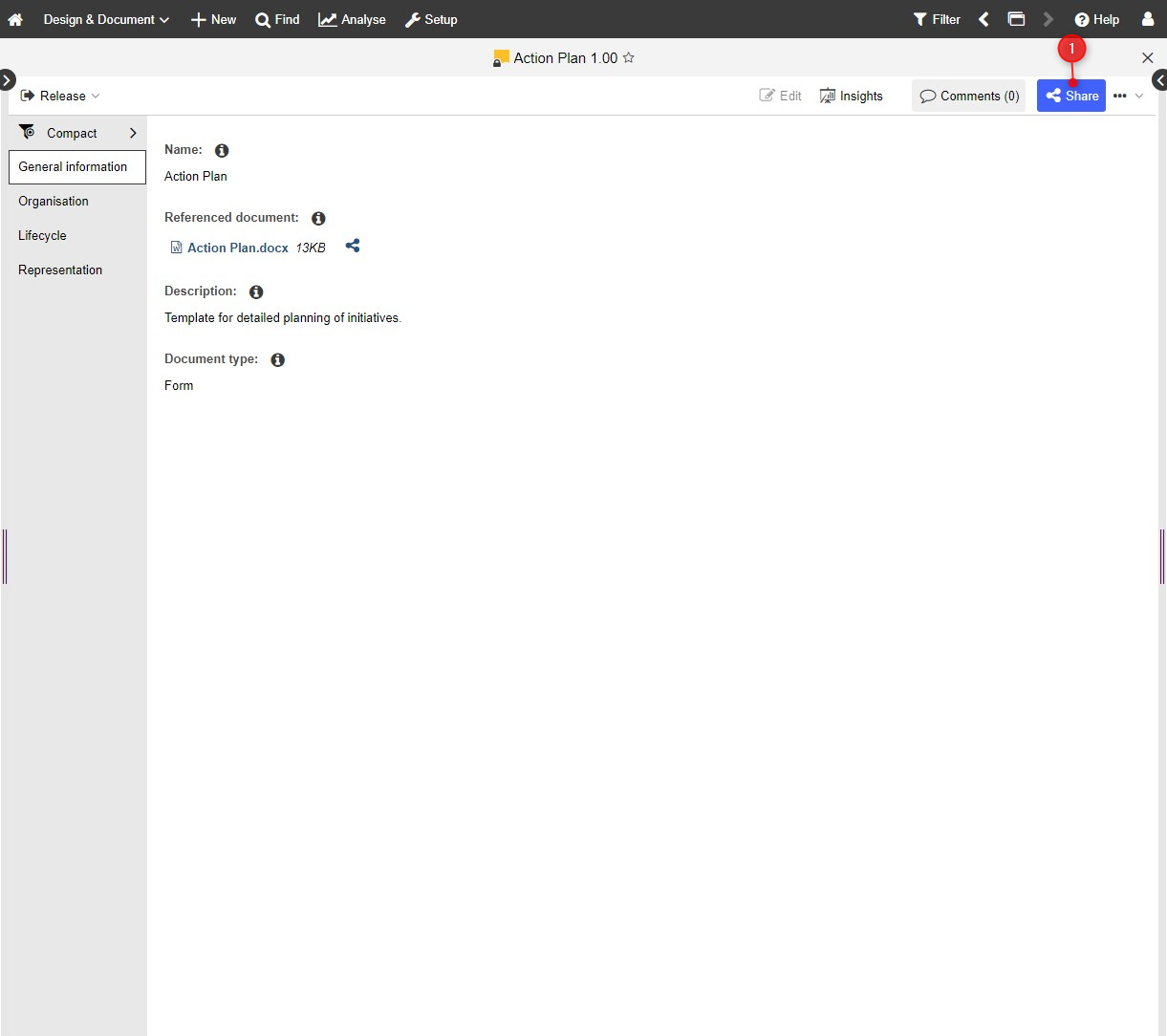Screen dimensions: 1167x1036
Task: Click share icon next to Action Plan.docx
Action: pos(353,247)
